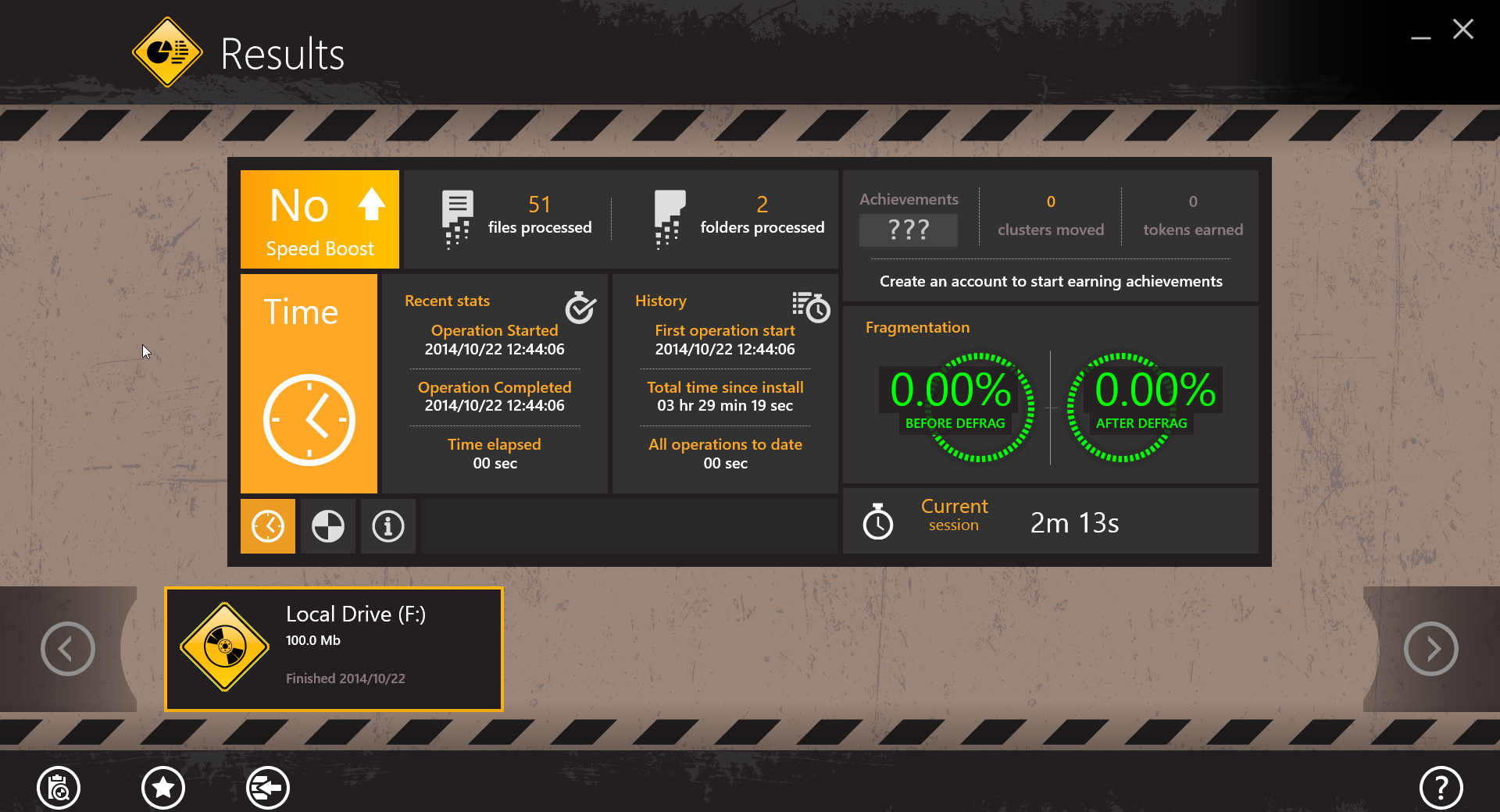The width and height of the screenshot is (1500, 812).
Task: Click the Recent stats stopwatch check icon
Action: coord(580,308)
